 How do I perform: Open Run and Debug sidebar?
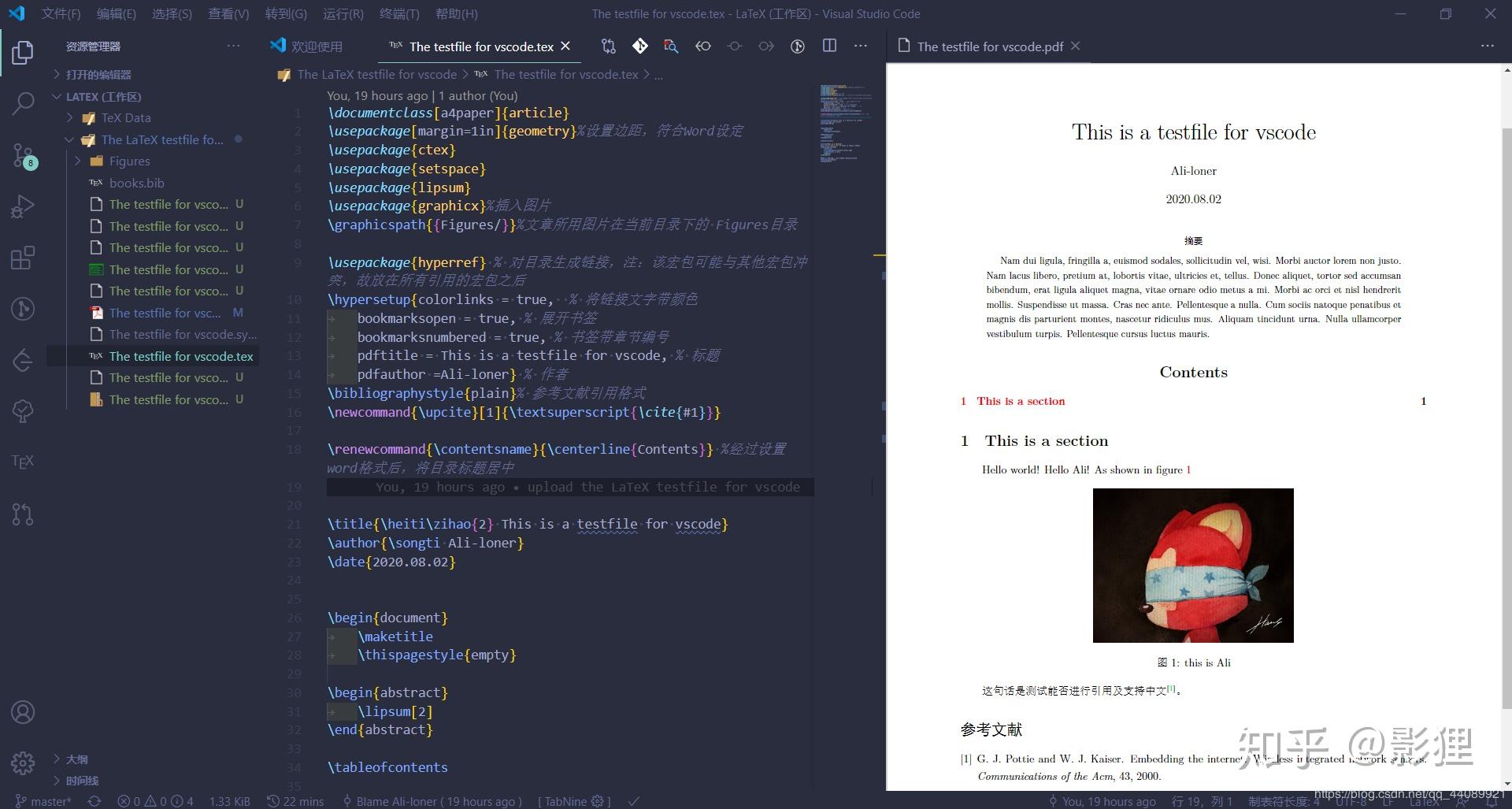[23, 206]
